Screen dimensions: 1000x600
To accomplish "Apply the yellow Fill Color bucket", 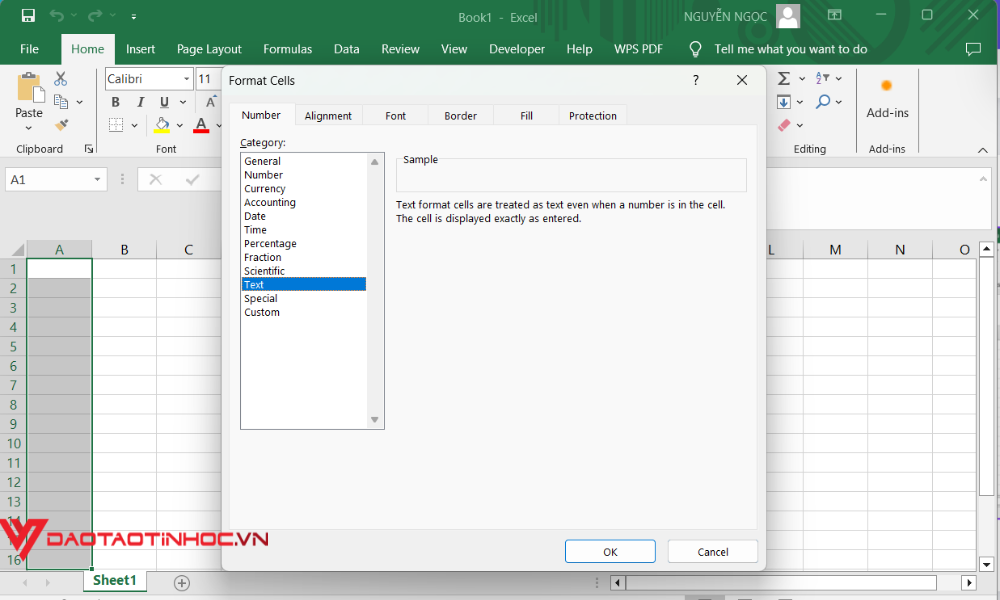I will pyautogui.click(x=162, y=125).
